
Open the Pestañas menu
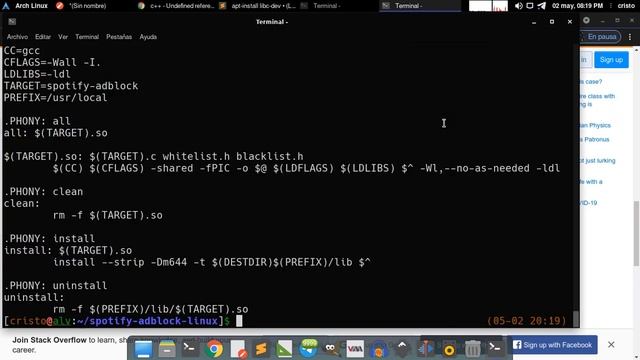click(x=119, y=37)
